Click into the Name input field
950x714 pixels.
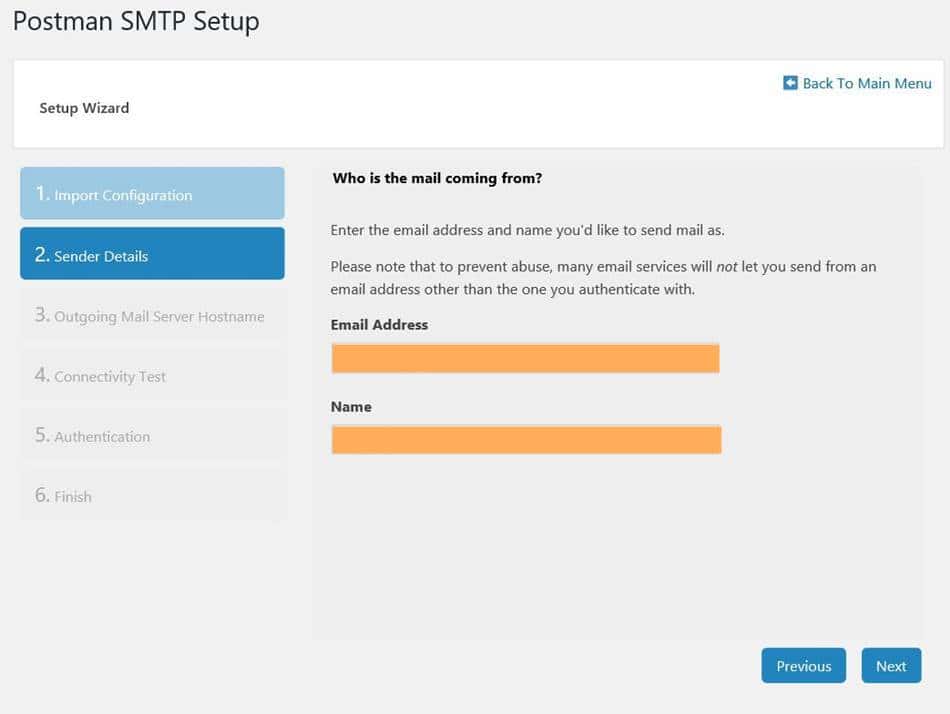coord(525,439)
